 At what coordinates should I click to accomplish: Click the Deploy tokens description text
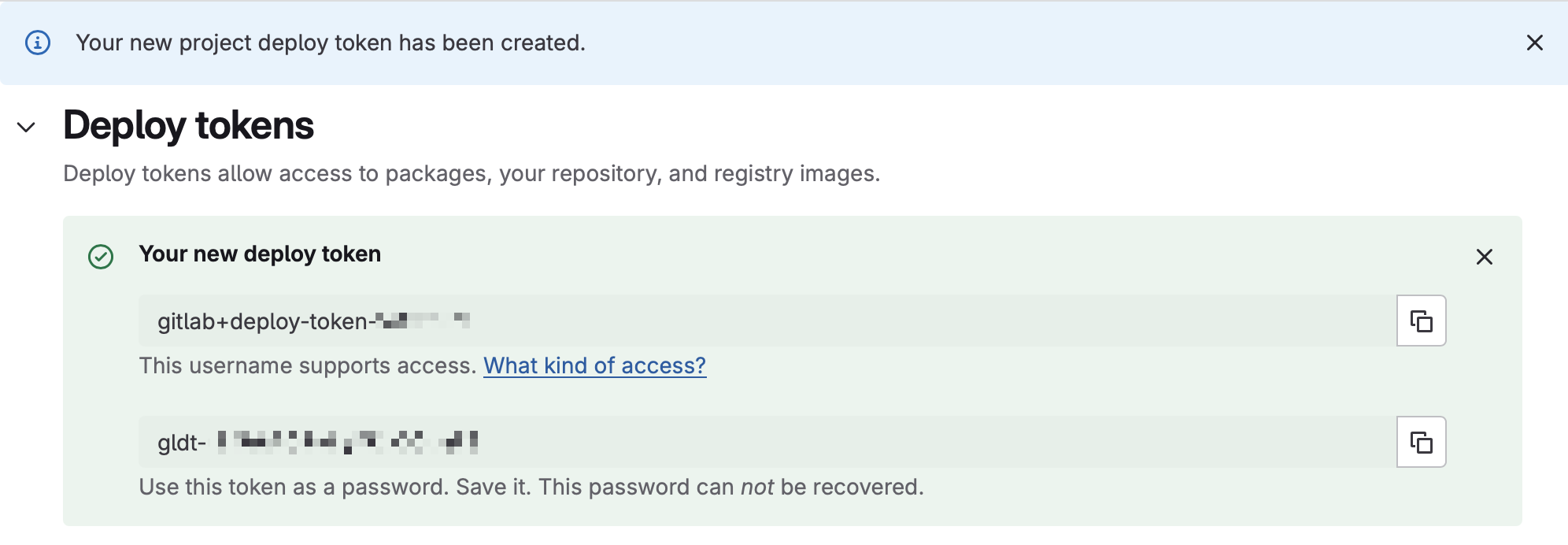point(471,173)
